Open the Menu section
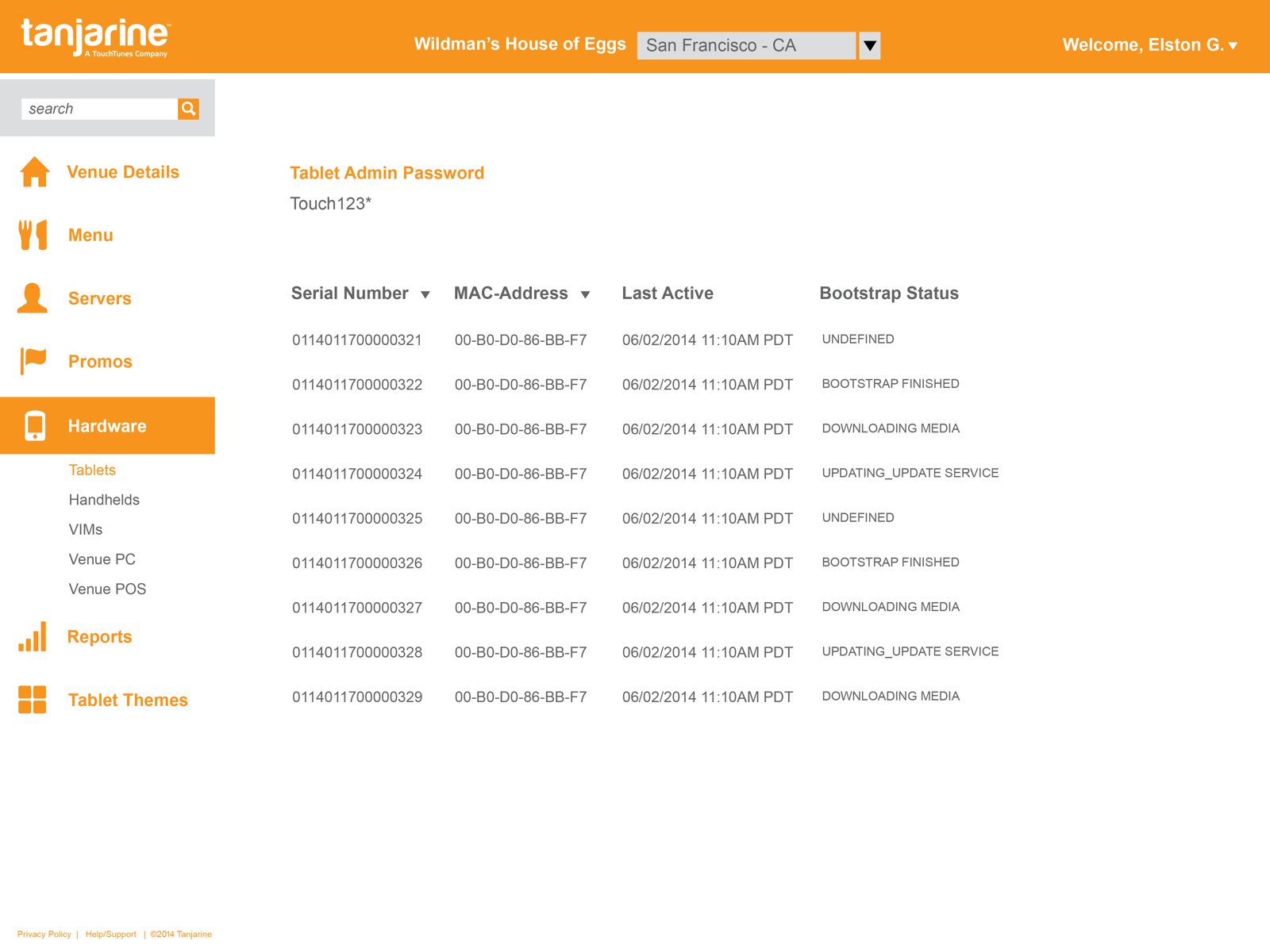Image resolution: width=1270 pixels, height=952 pixels. (x=90, y=236)
